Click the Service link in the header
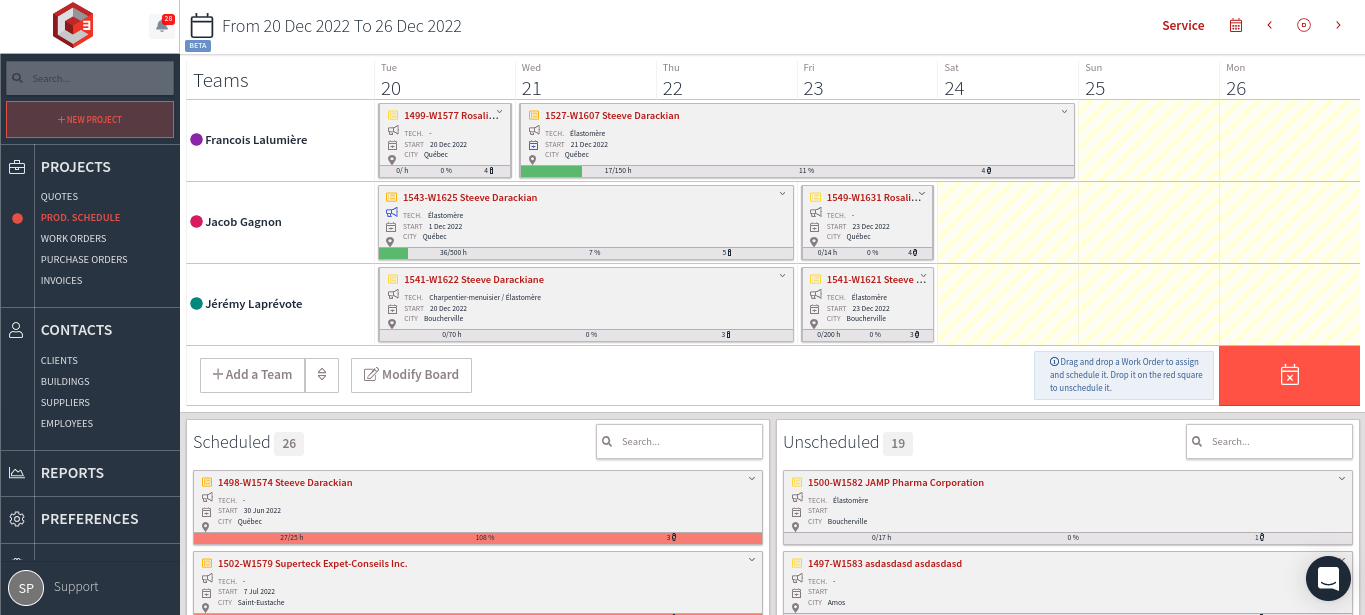The width and height of the screenshot is (1365, 615). click(x=1183, y=26)
